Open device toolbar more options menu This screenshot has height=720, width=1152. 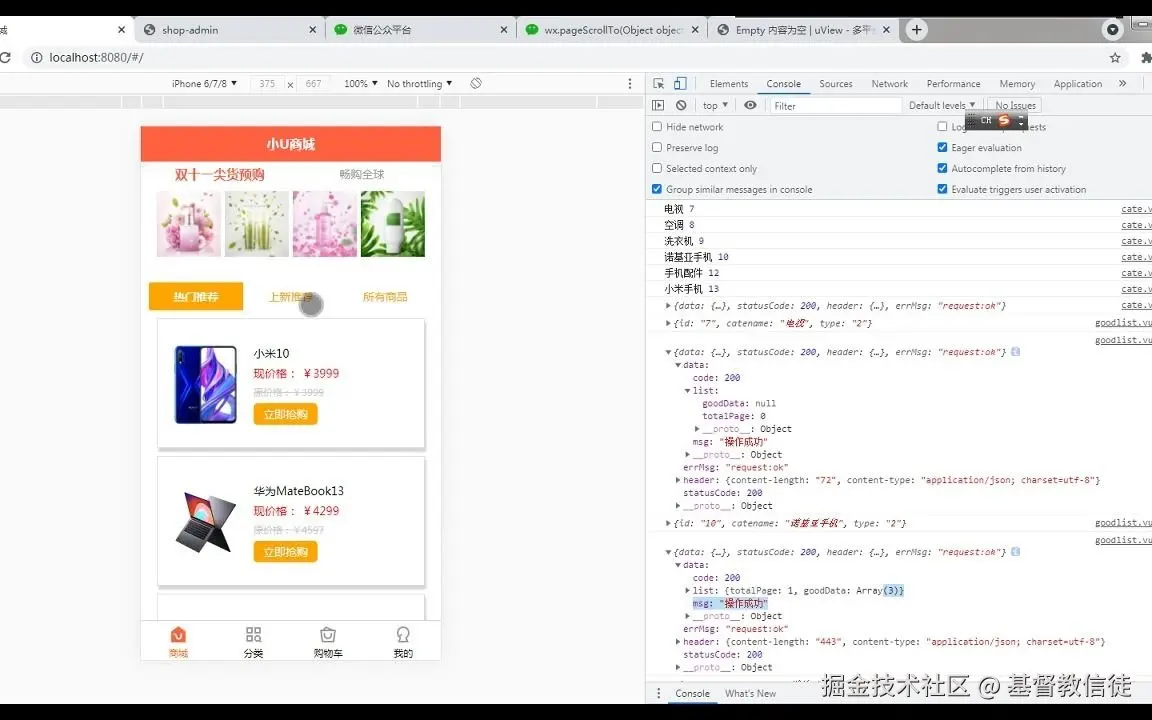[630, 84]
